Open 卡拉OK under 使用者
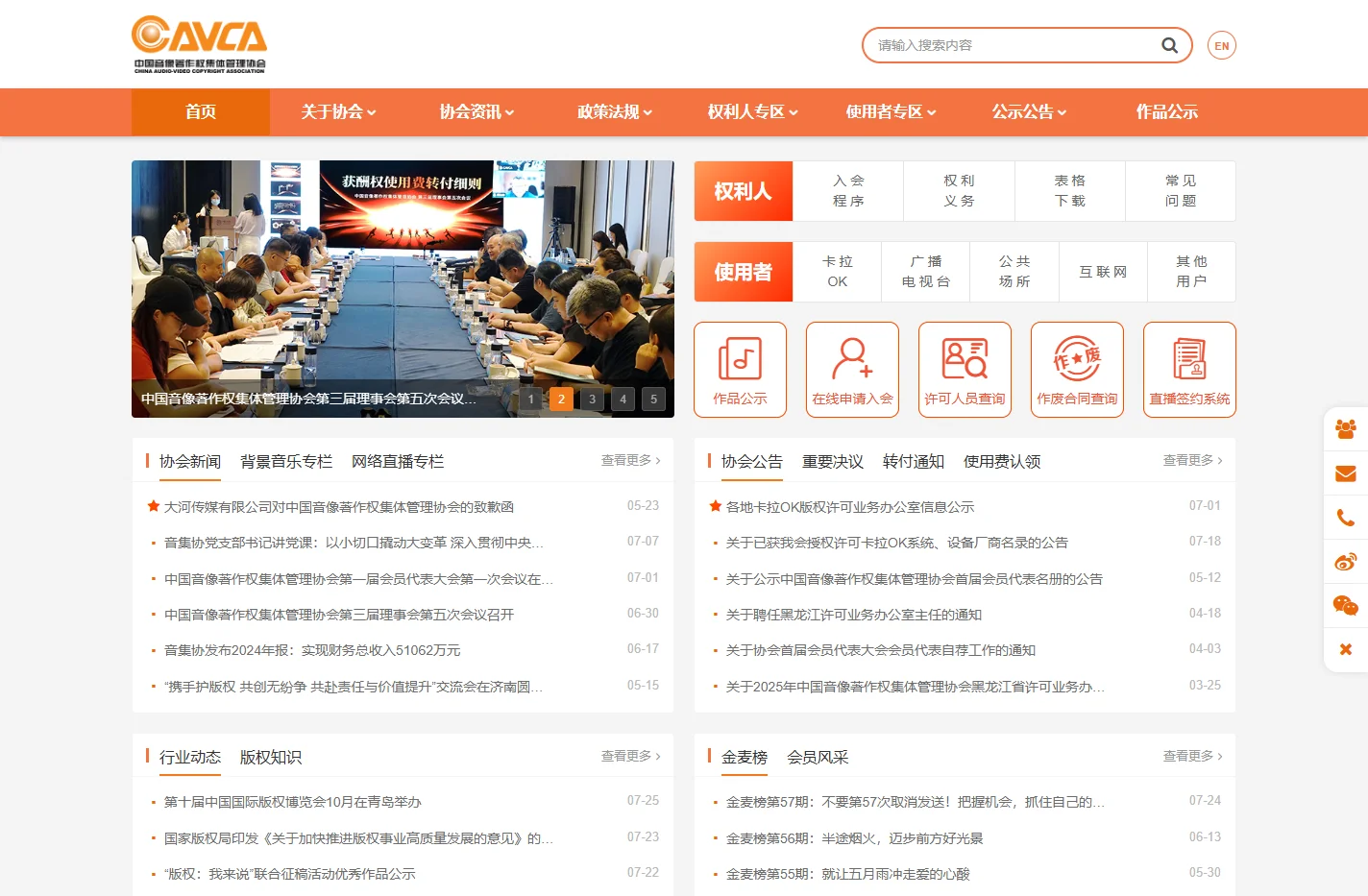Image resolution: width=1368 pixels, height=896 pixels. point(838,272)
